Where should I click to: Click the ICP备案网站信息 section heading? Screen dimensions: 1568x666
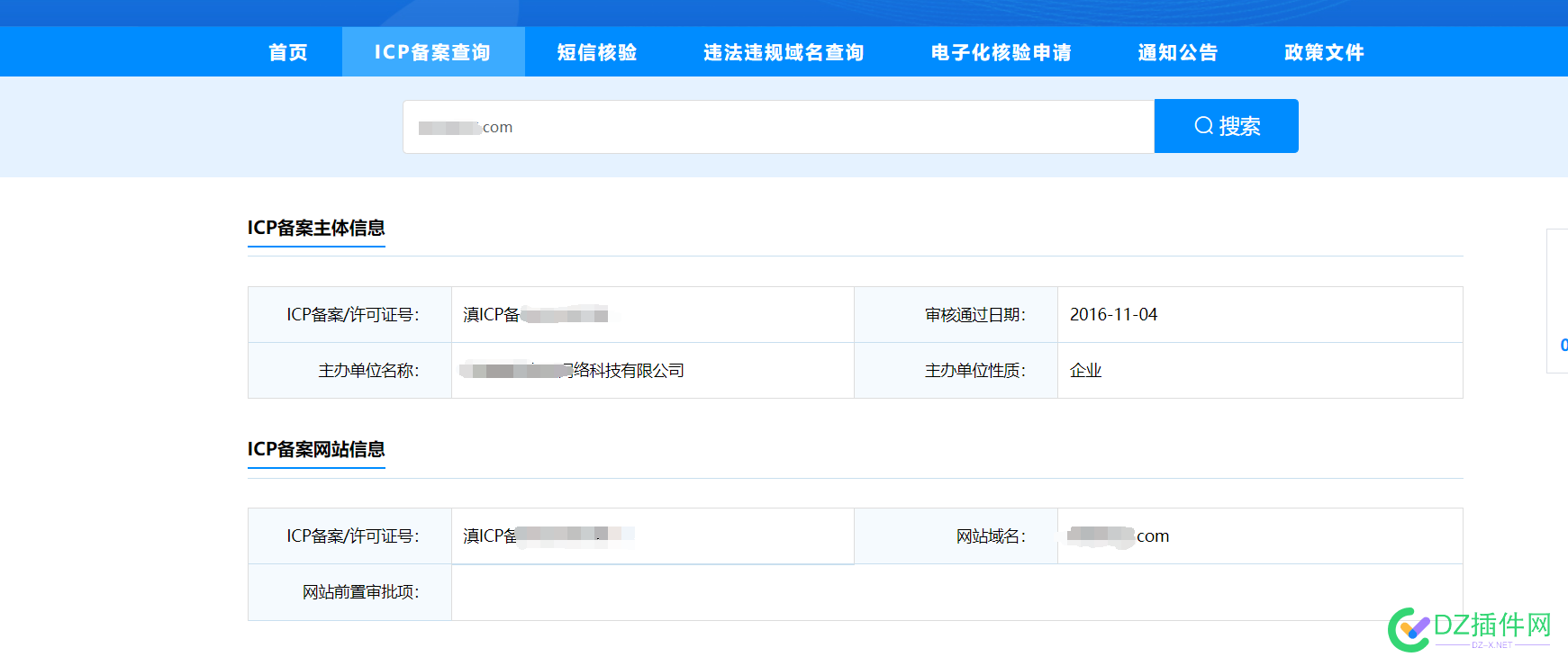[x=316, y=449]
